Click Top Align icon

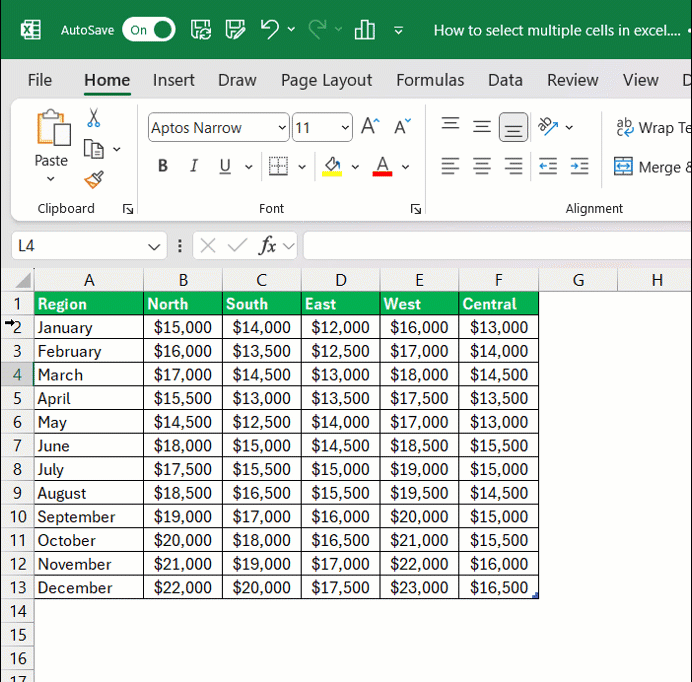coord(450,123)
